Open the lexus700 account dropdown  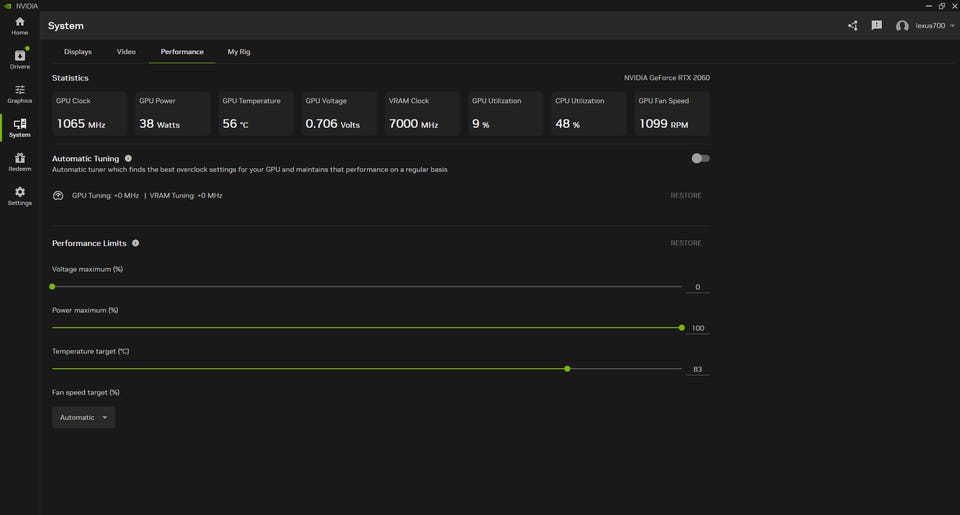point(925,25)
